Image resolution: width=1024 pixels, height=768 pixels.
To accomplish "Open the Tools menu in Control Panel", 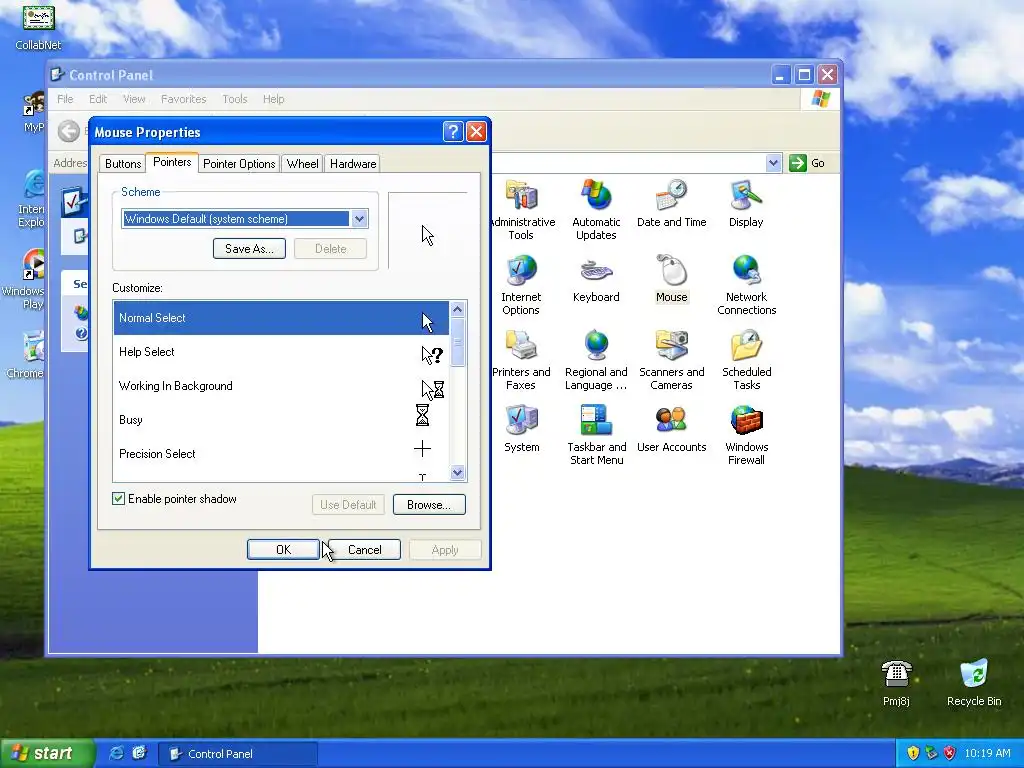I will pos(234,99).
